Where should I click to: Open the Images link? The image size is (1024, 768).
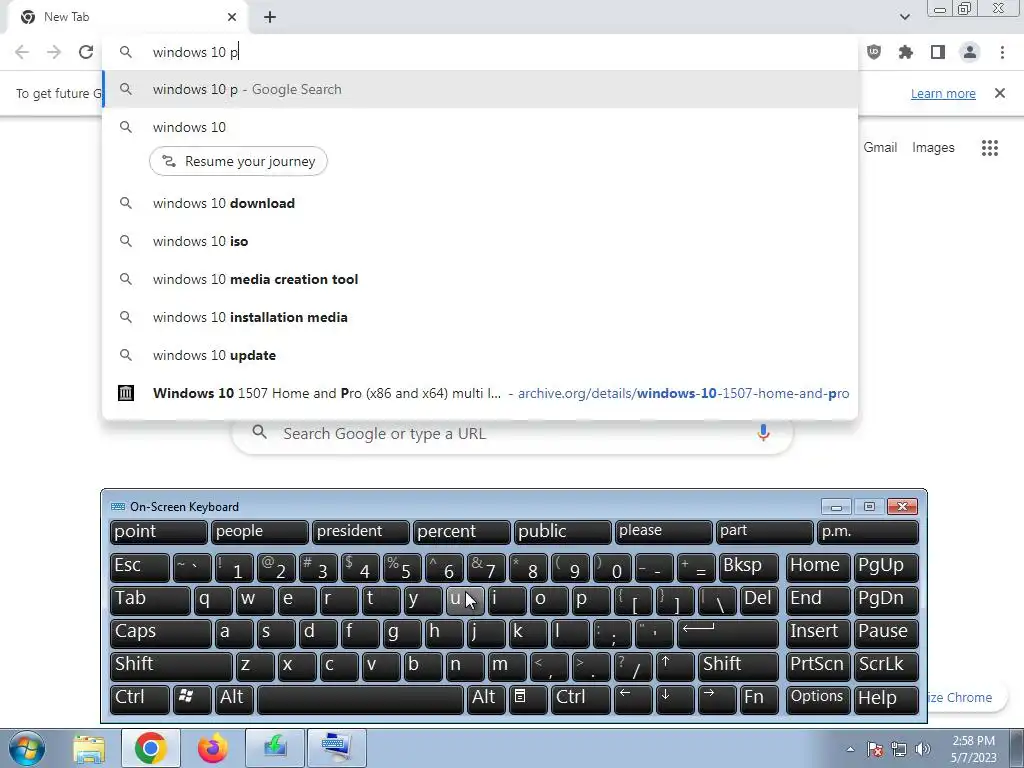(933, 148)
